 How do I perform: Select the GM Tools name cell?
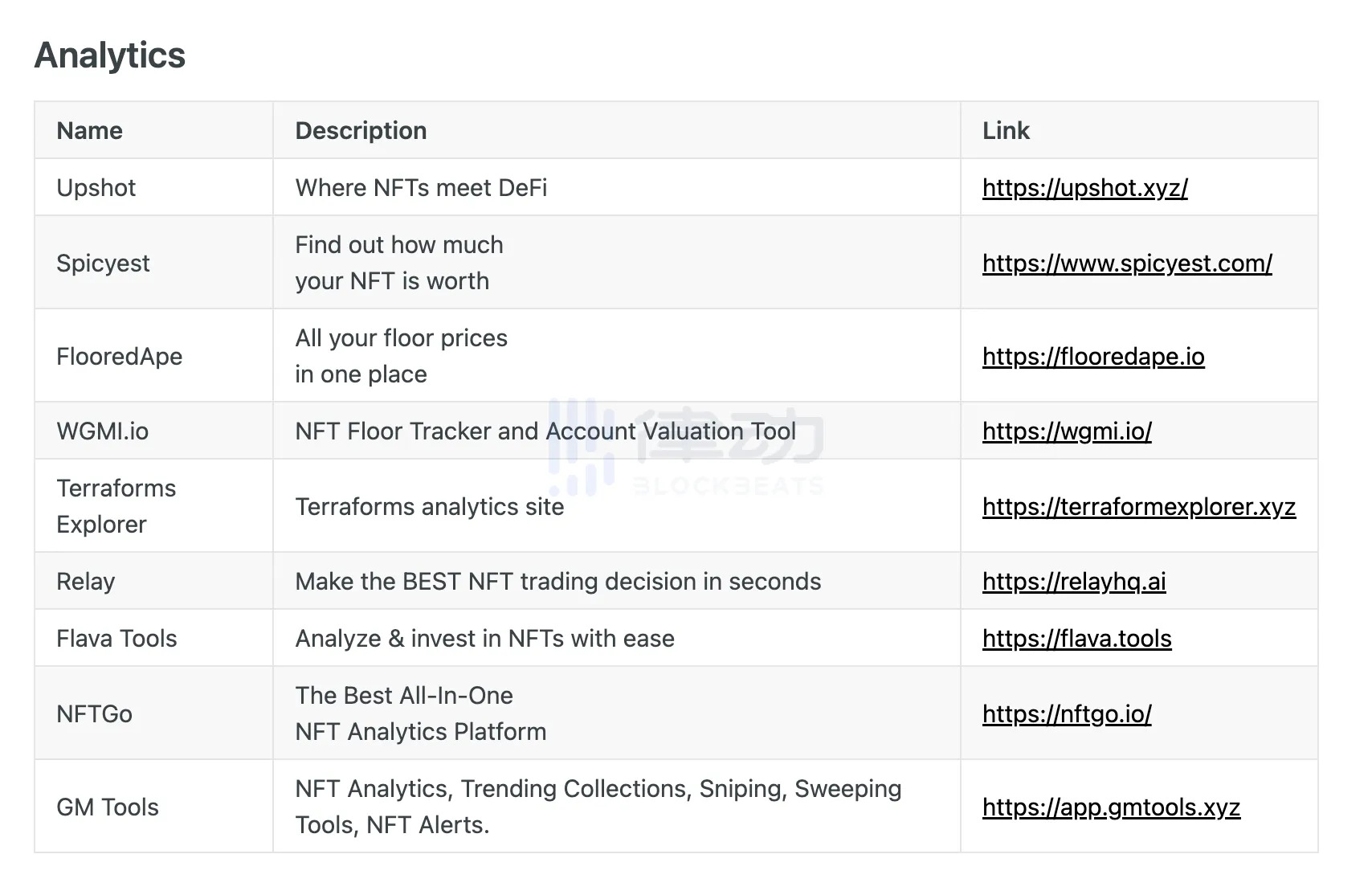coord(108,807)
